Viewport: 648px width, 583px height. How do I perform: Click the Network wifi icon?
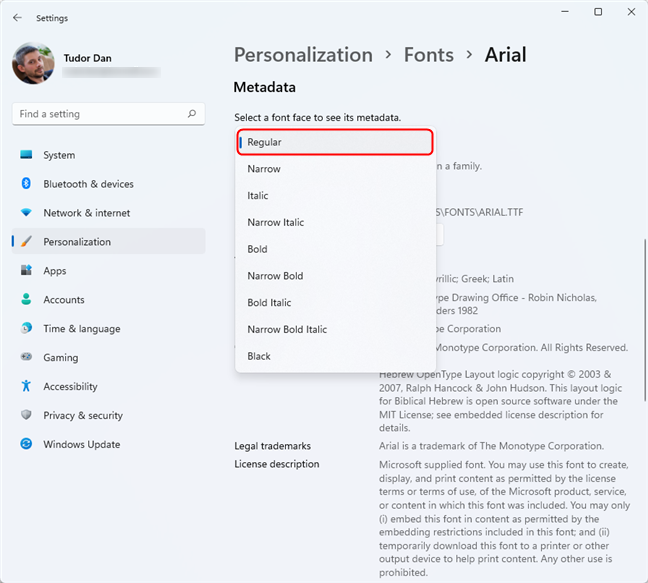26,212
